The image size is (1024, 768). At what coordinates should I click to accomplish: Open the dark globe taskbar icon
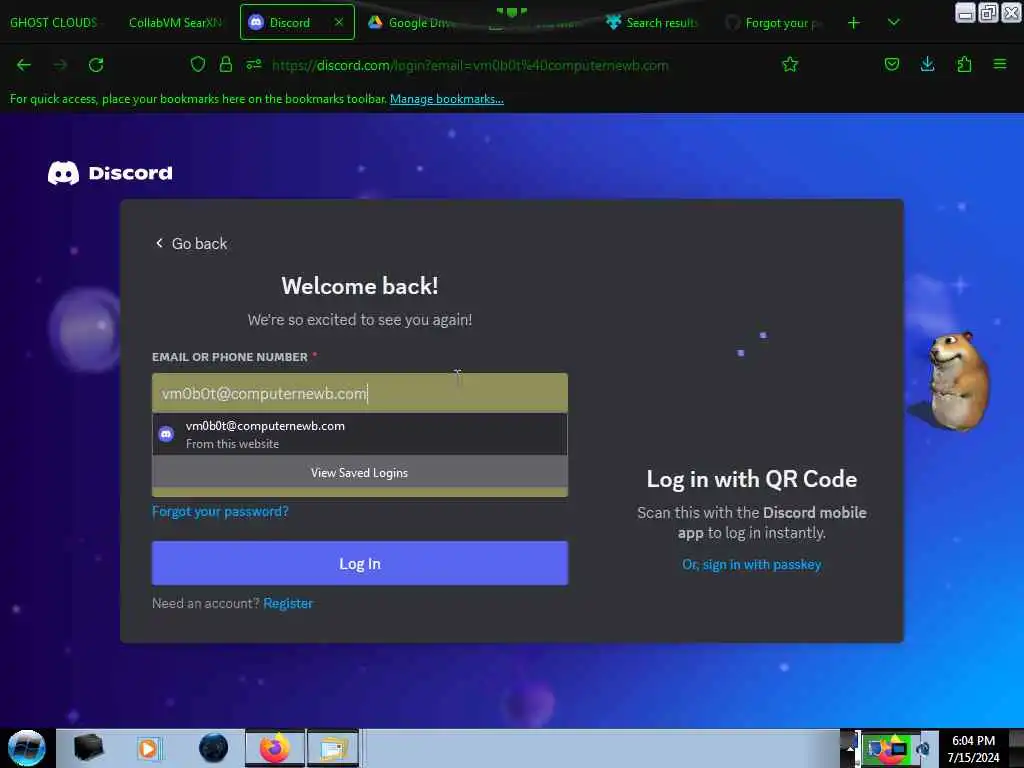pos(214,748)
